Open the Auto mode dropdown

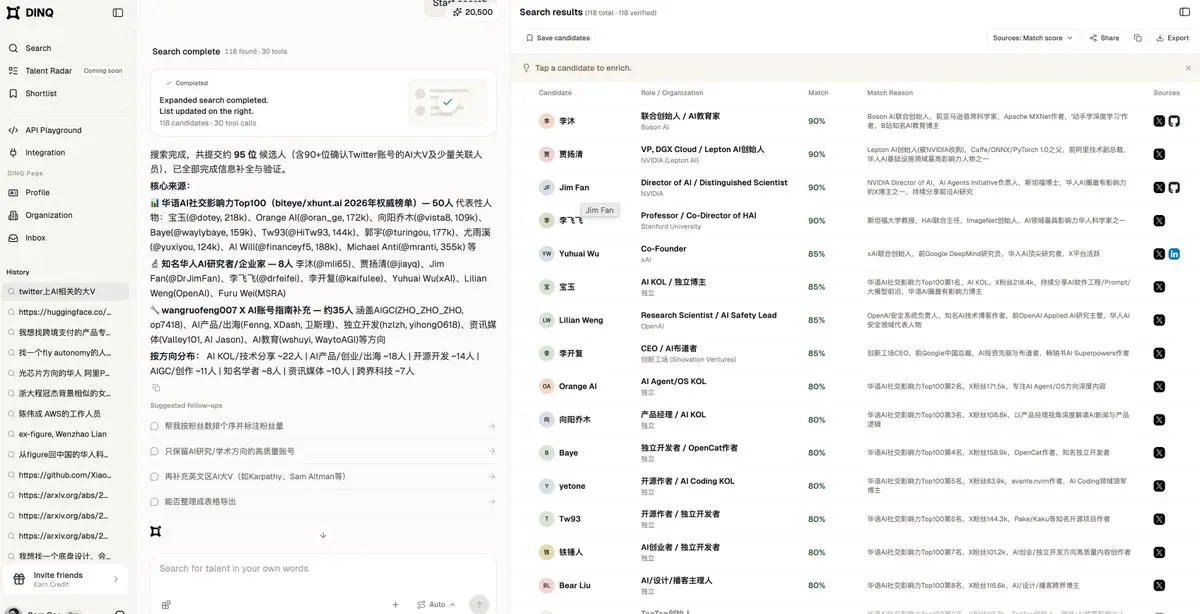point(437,604)
